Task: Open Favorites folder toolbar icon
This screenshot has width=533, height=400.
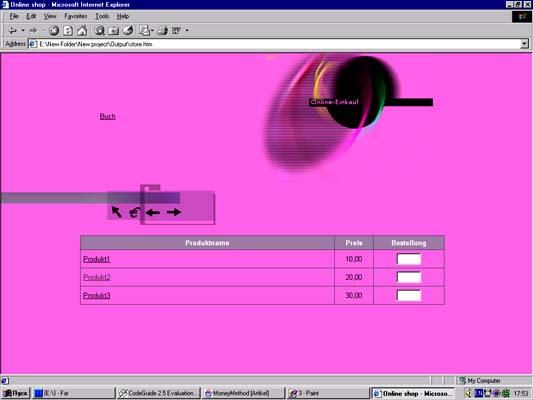Action: (114, 31)
